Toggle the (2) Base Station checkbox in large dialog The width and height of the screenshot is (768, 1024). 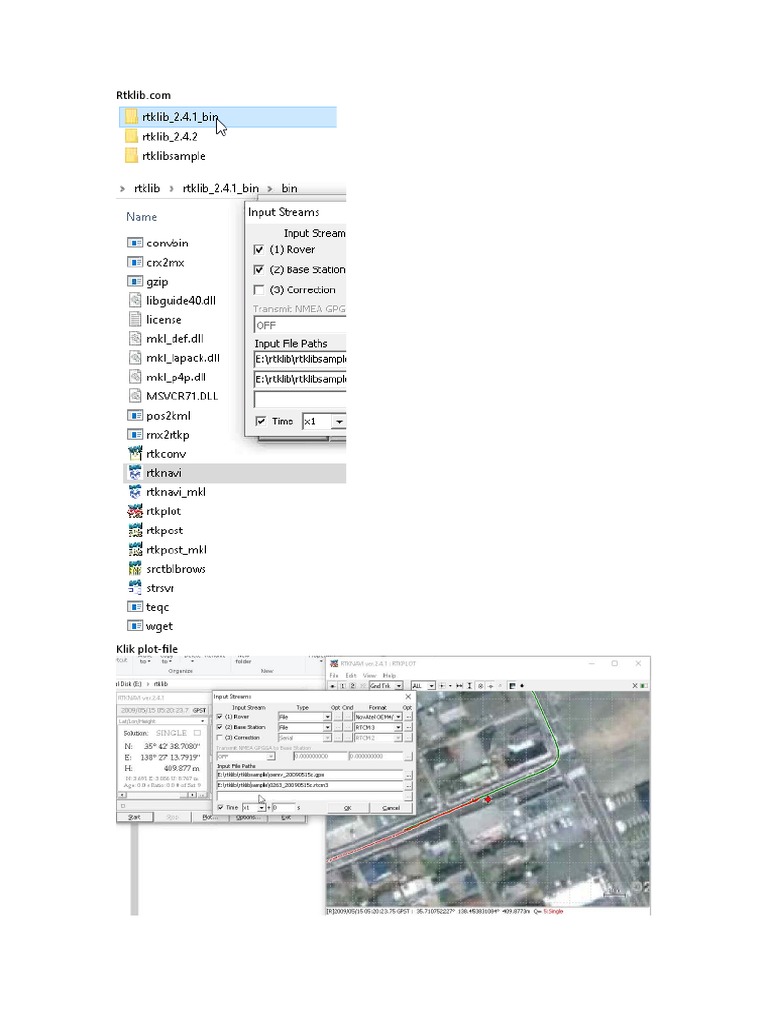pyautogui.click(x=259, y=269)
